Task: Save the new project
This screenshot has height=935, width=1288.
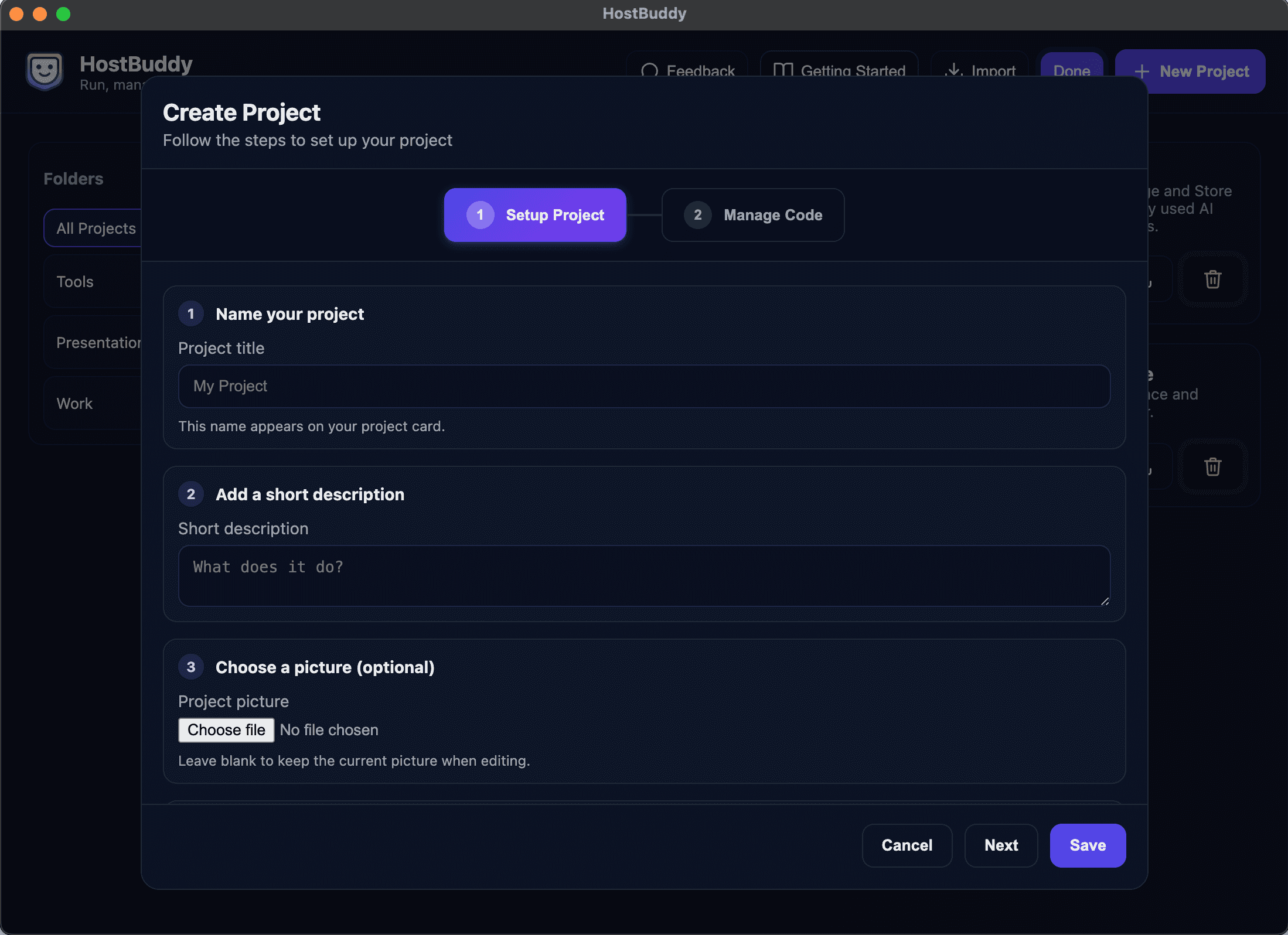Action: (x=1087, y=845)
